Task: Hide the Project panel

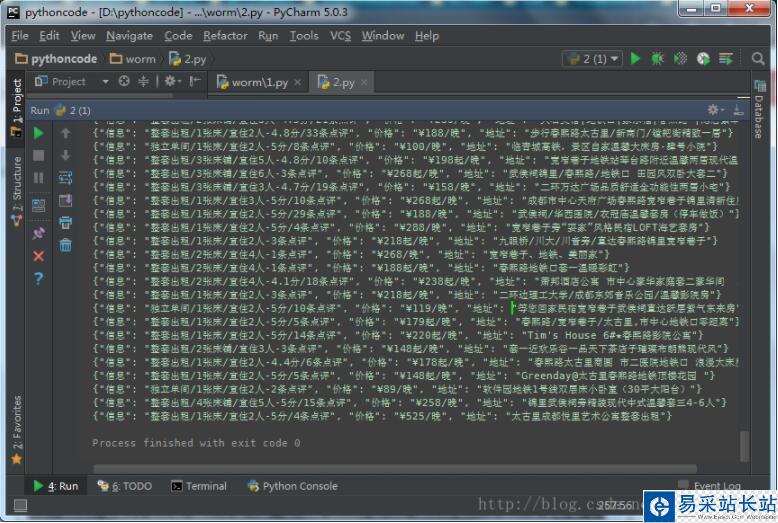Action: [x=194, y=81]
